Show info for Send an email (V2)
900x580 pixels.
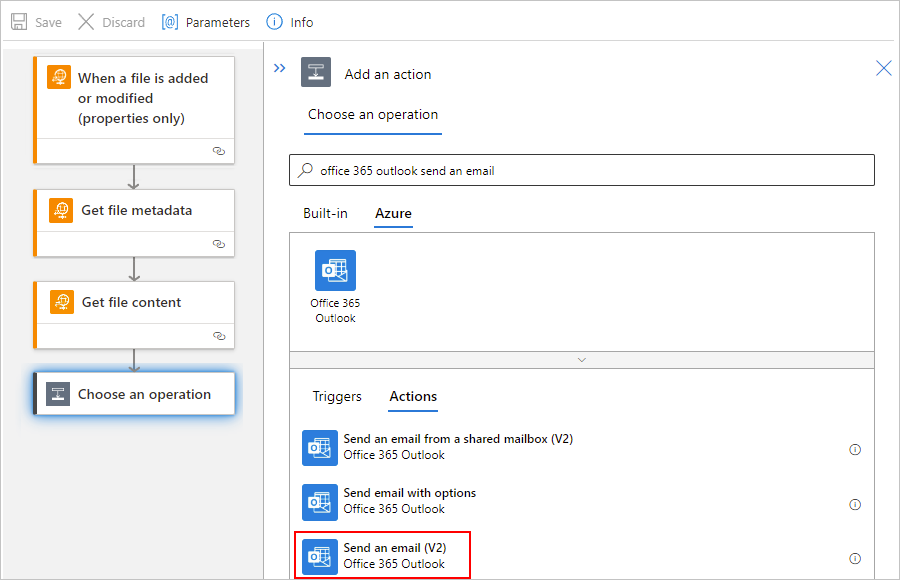click(855, 559)
